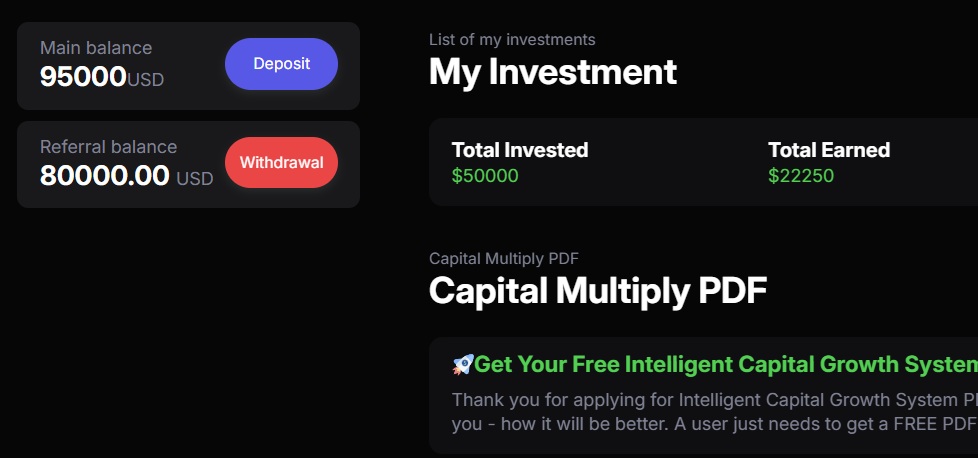Select the Main balance label
This screenshot has height=458, width=978.
[96, 48]
